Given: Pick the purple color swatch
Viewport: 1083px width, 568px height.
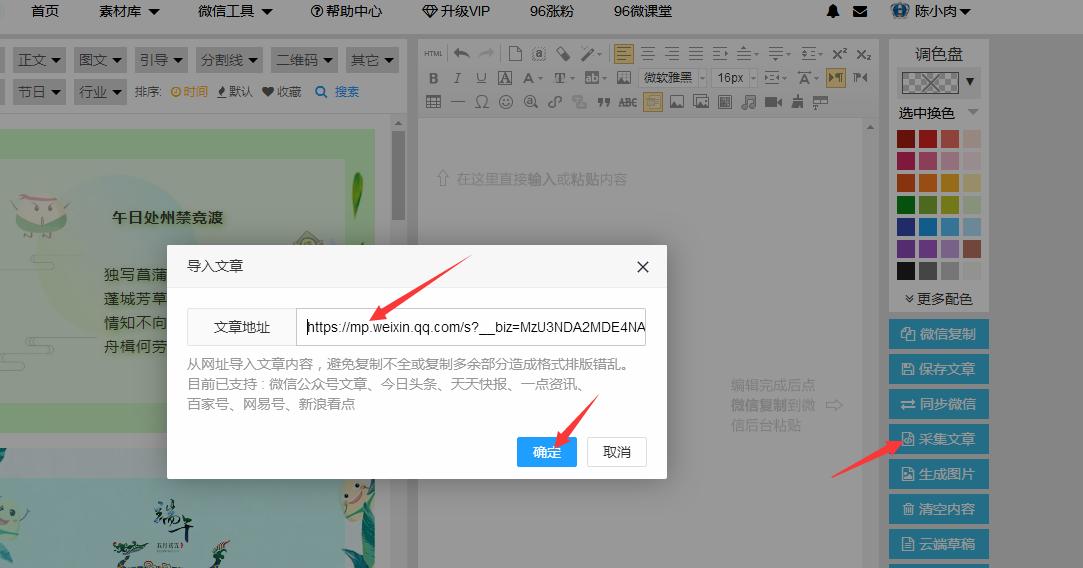Looking at the screenshot, I should click(x=905, y=249).
